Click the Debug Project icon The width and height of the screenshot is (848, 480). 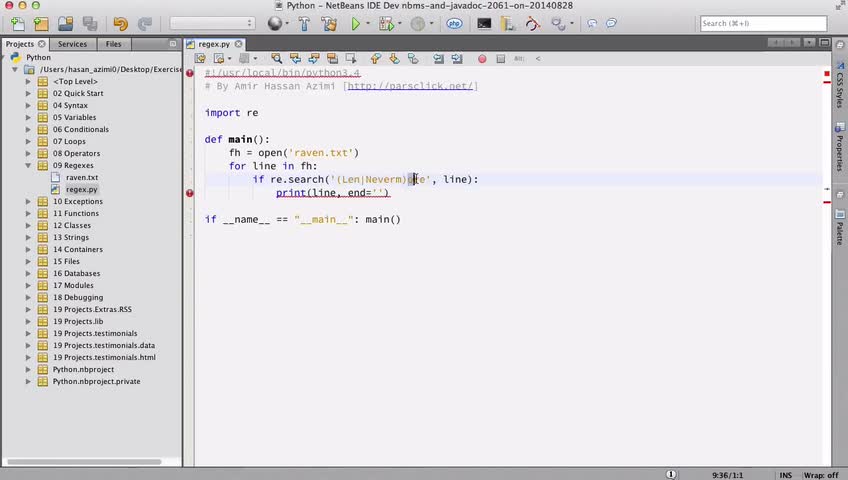click(386, 23)
